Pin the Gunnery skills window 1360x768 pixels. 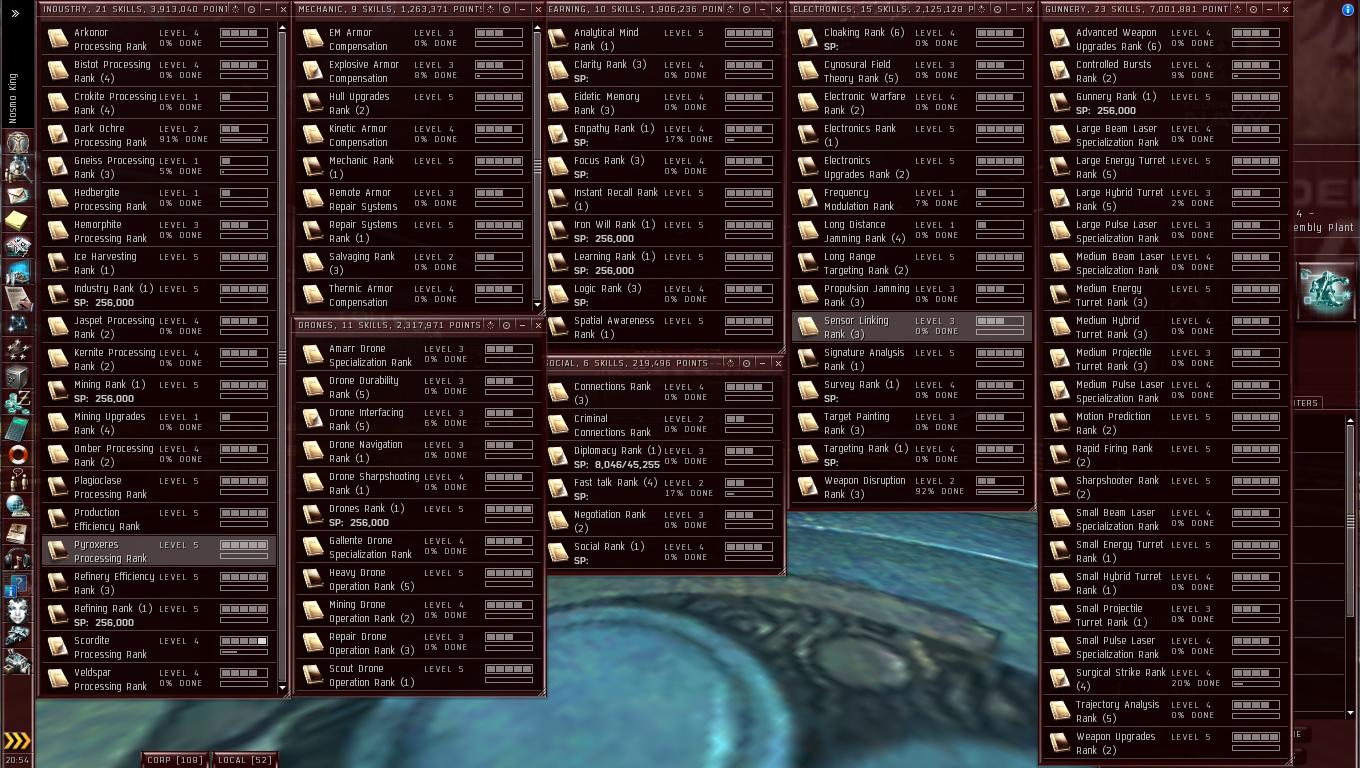[x=1253, y=9]
